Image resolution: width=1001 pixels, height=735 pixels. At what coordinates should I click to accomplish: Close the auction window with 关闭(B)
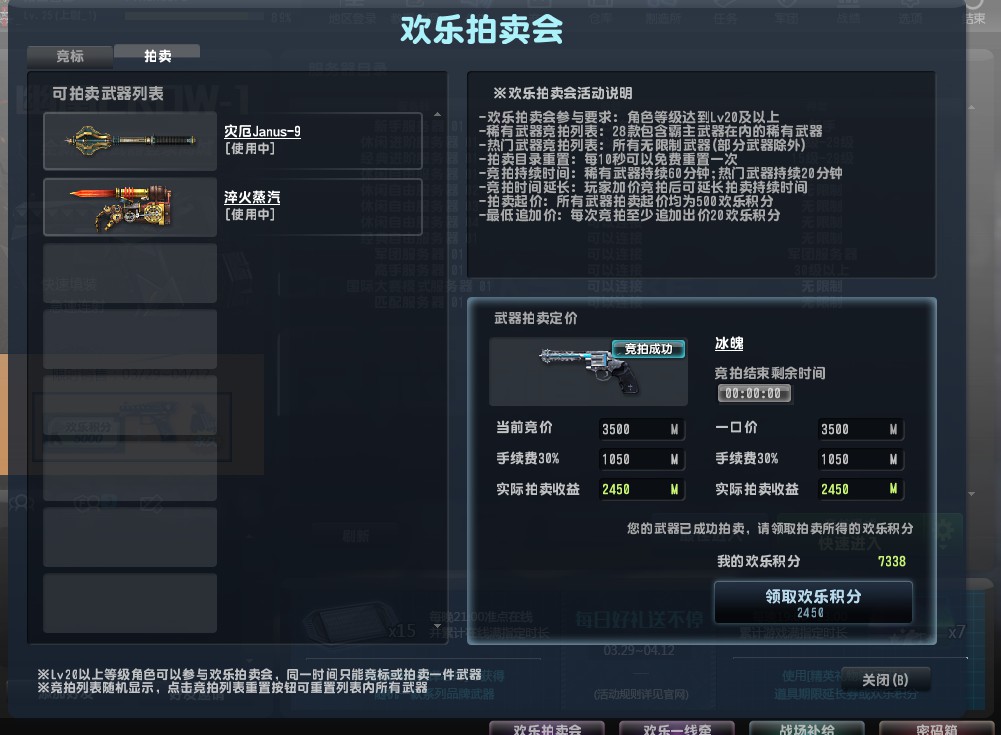point(885,680)
